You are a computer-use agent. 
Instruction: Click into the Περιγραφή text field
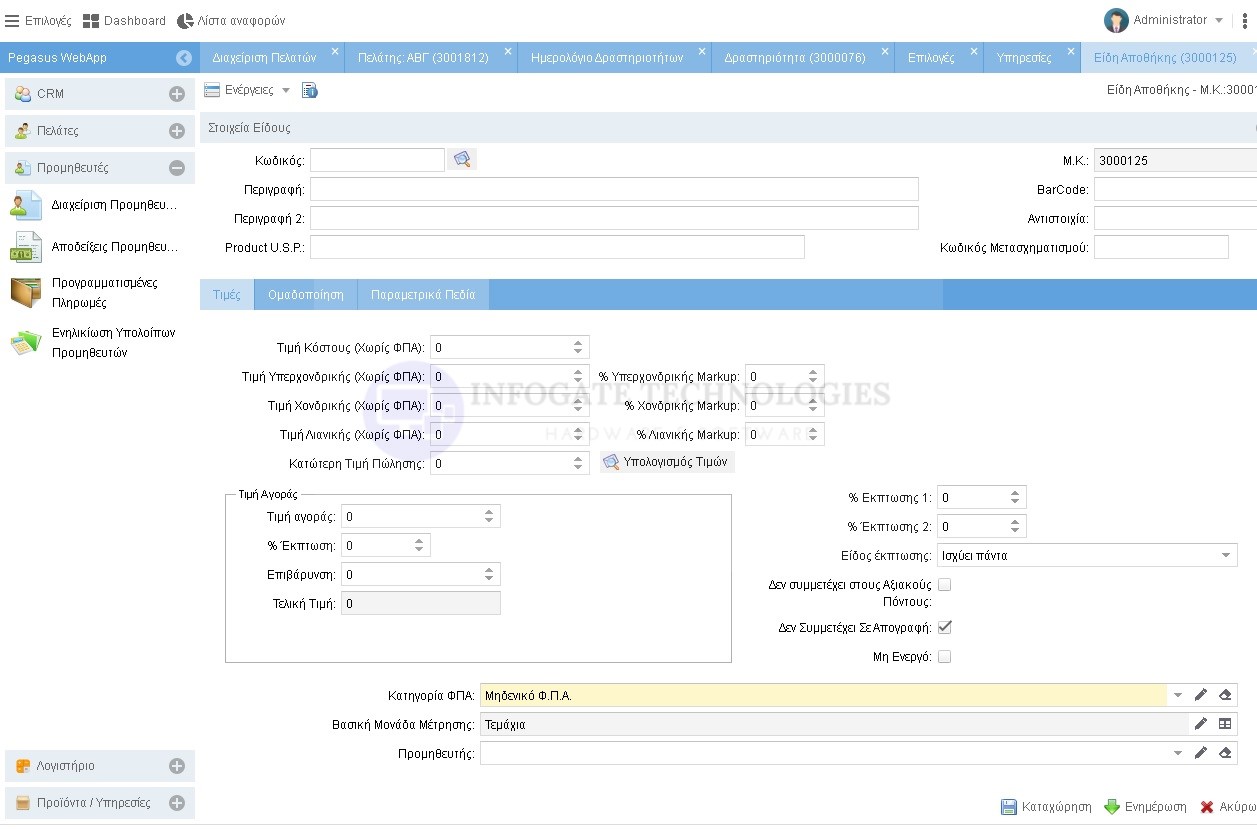tap(614, 189)
